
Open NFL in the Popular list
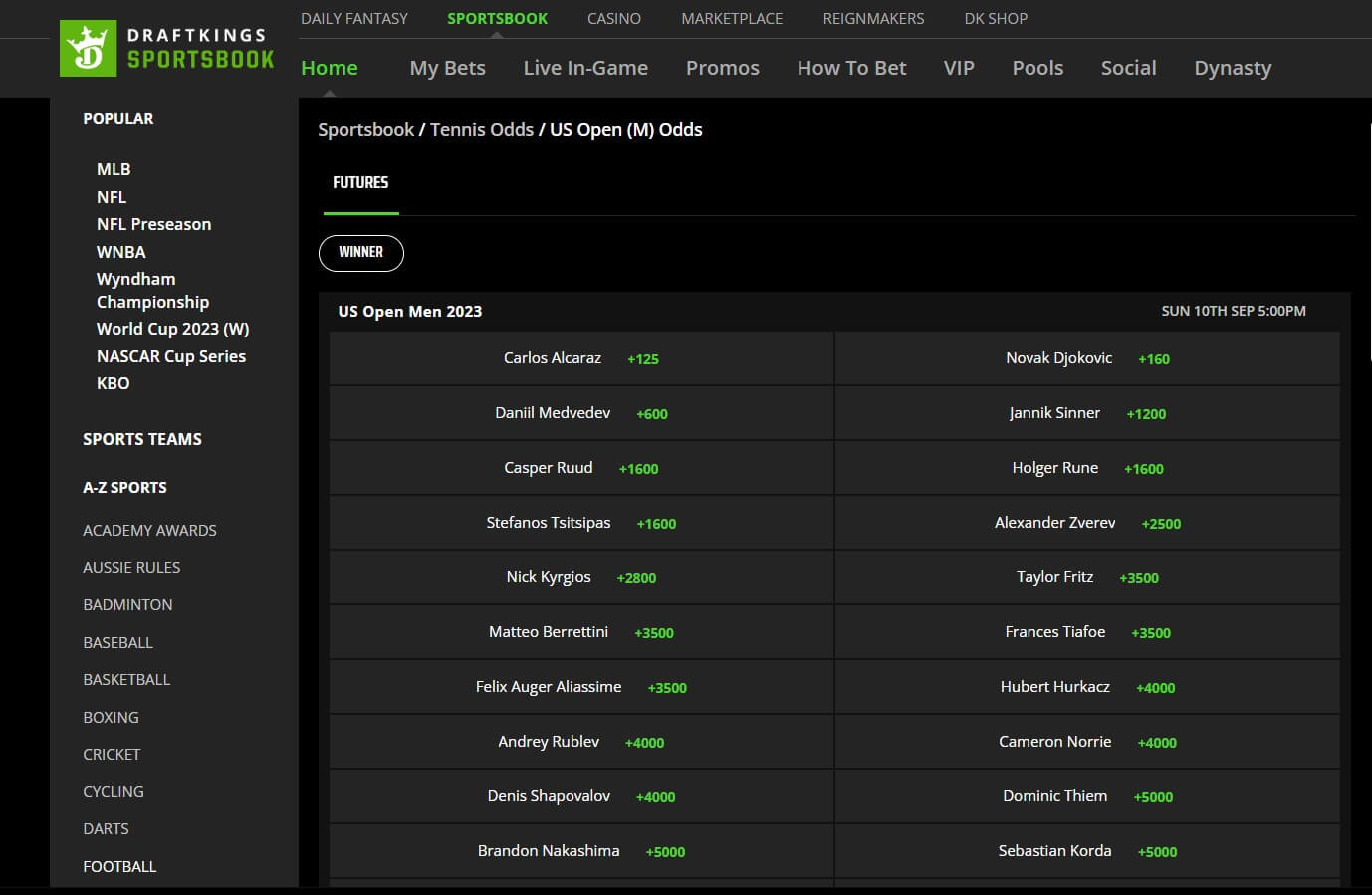pyautogui.click(x=112, y=197)
